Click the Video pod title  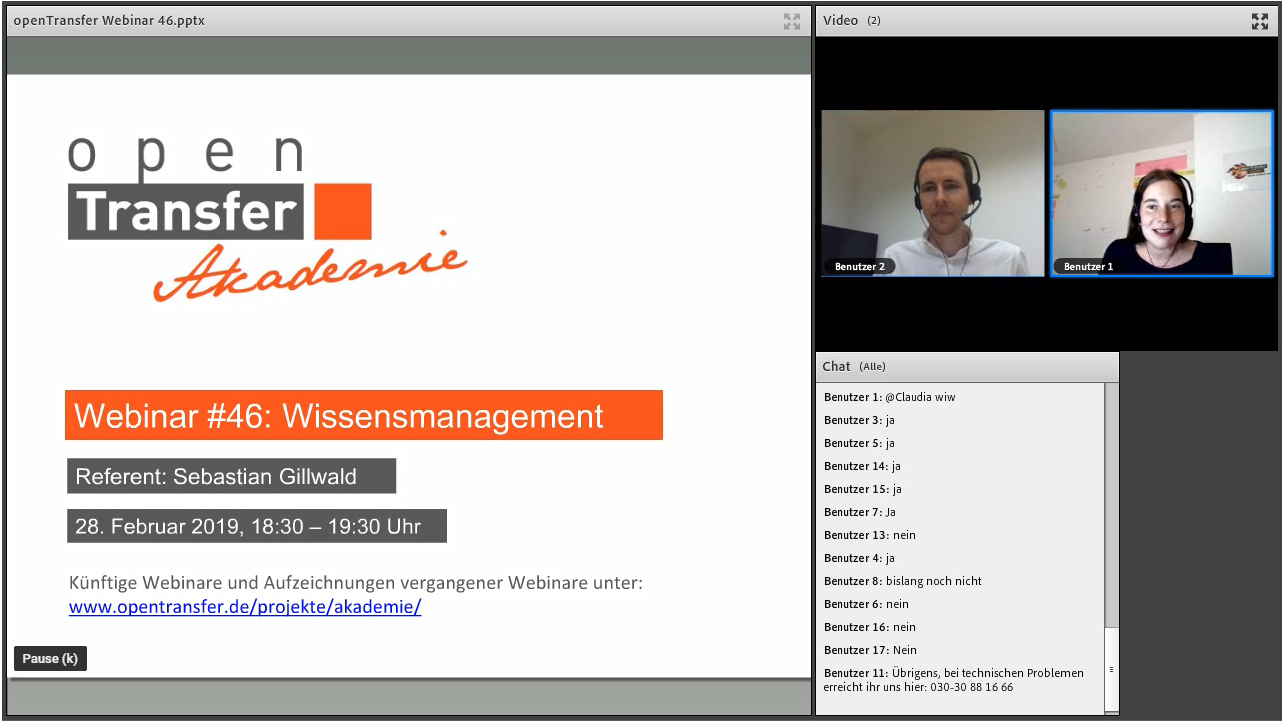coord(840,20)
